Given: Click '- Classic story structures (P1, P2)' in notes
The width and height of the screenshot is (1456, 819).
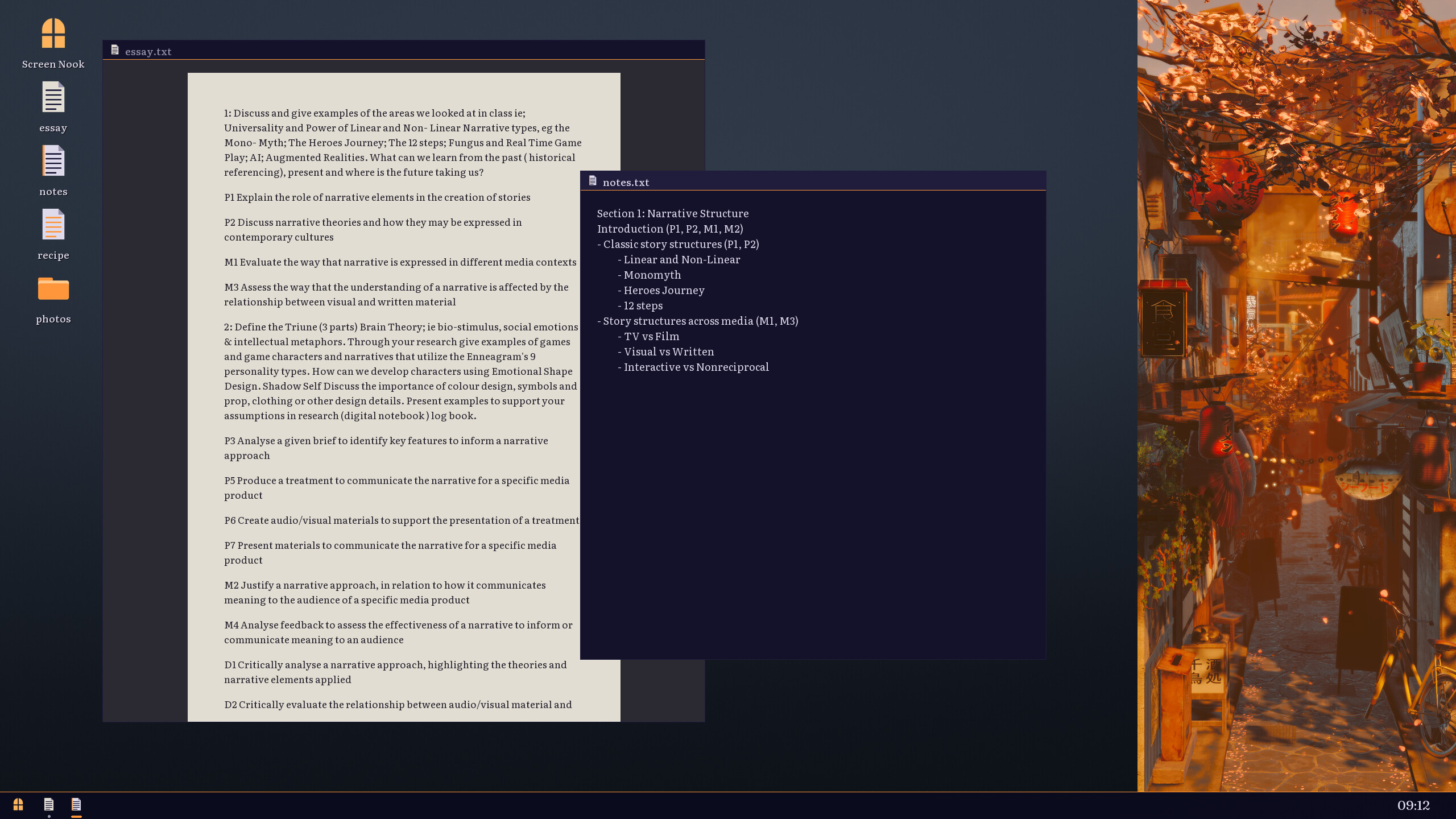Looking at the screenshot, I should [678, 244].
